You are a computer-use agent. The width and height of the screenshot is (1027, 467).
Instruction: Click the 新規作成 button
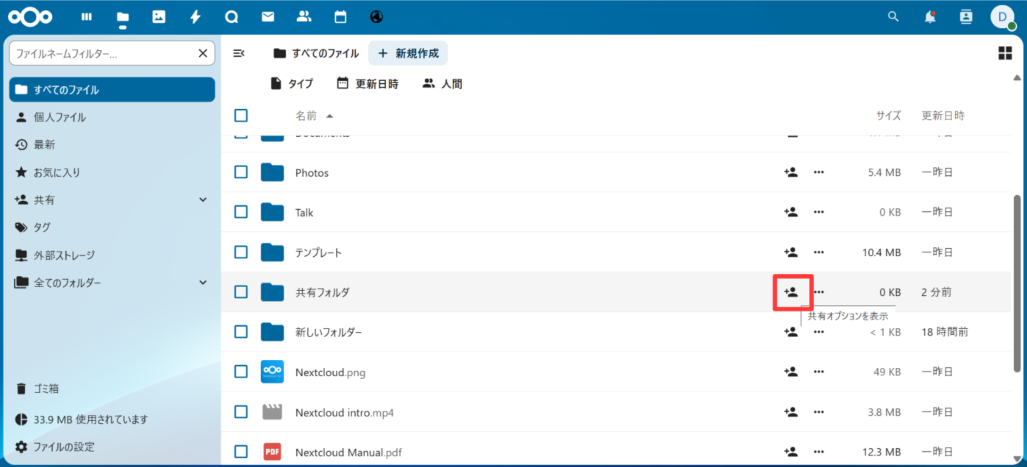coord(408,53)
